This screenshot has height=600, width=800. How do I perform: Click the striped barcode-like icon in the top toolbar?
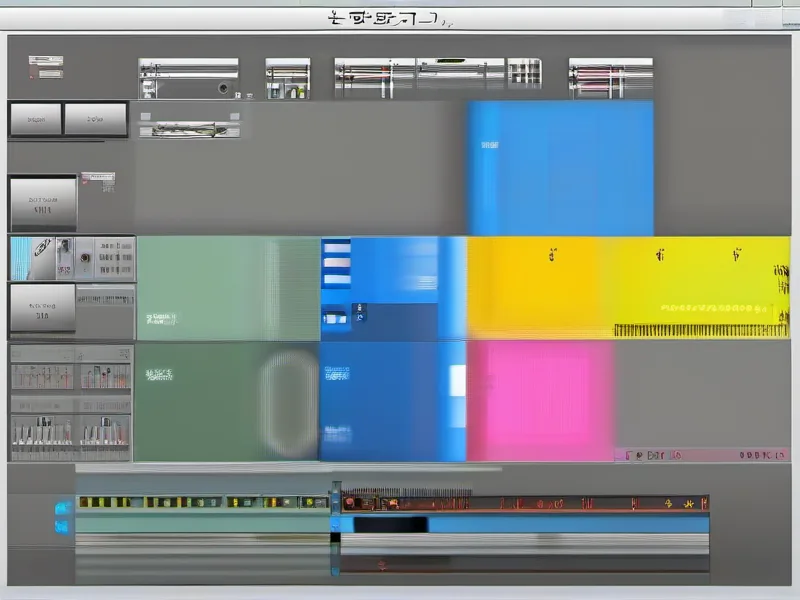tap(524, 73)
